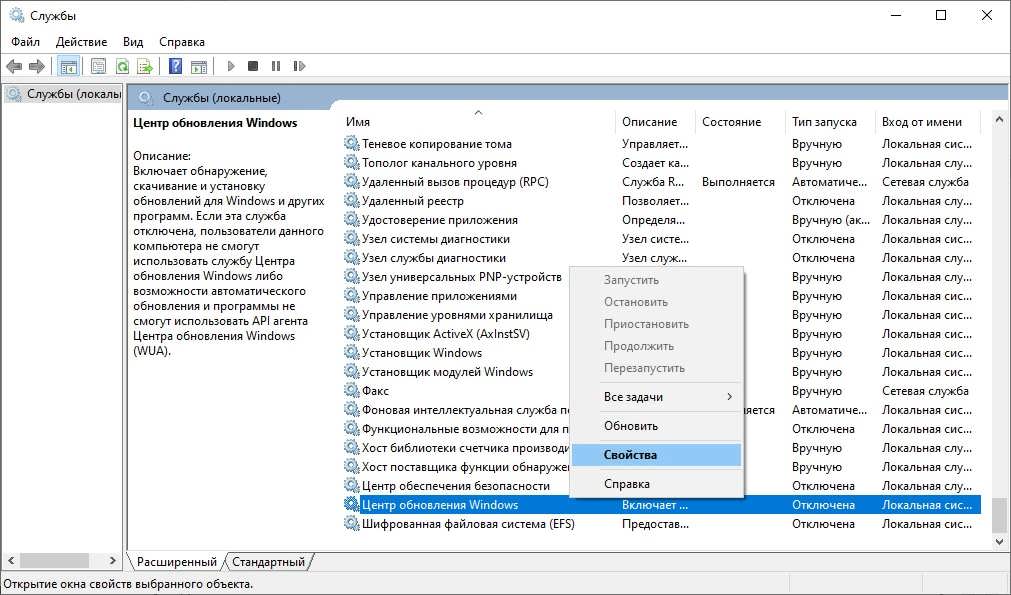Click the Properties toolbar icon
The height and width of the screenshot is (595, 1011).
pos(98,67)
